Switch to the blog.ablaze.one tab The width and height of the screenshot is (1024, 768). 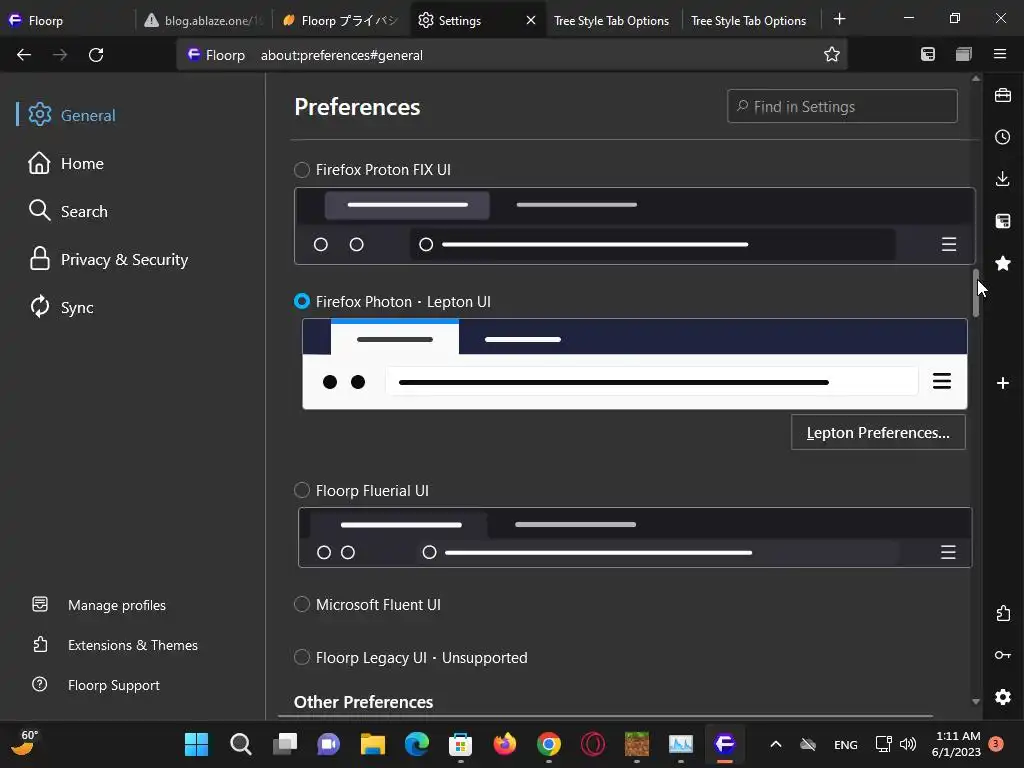(202, 20)
